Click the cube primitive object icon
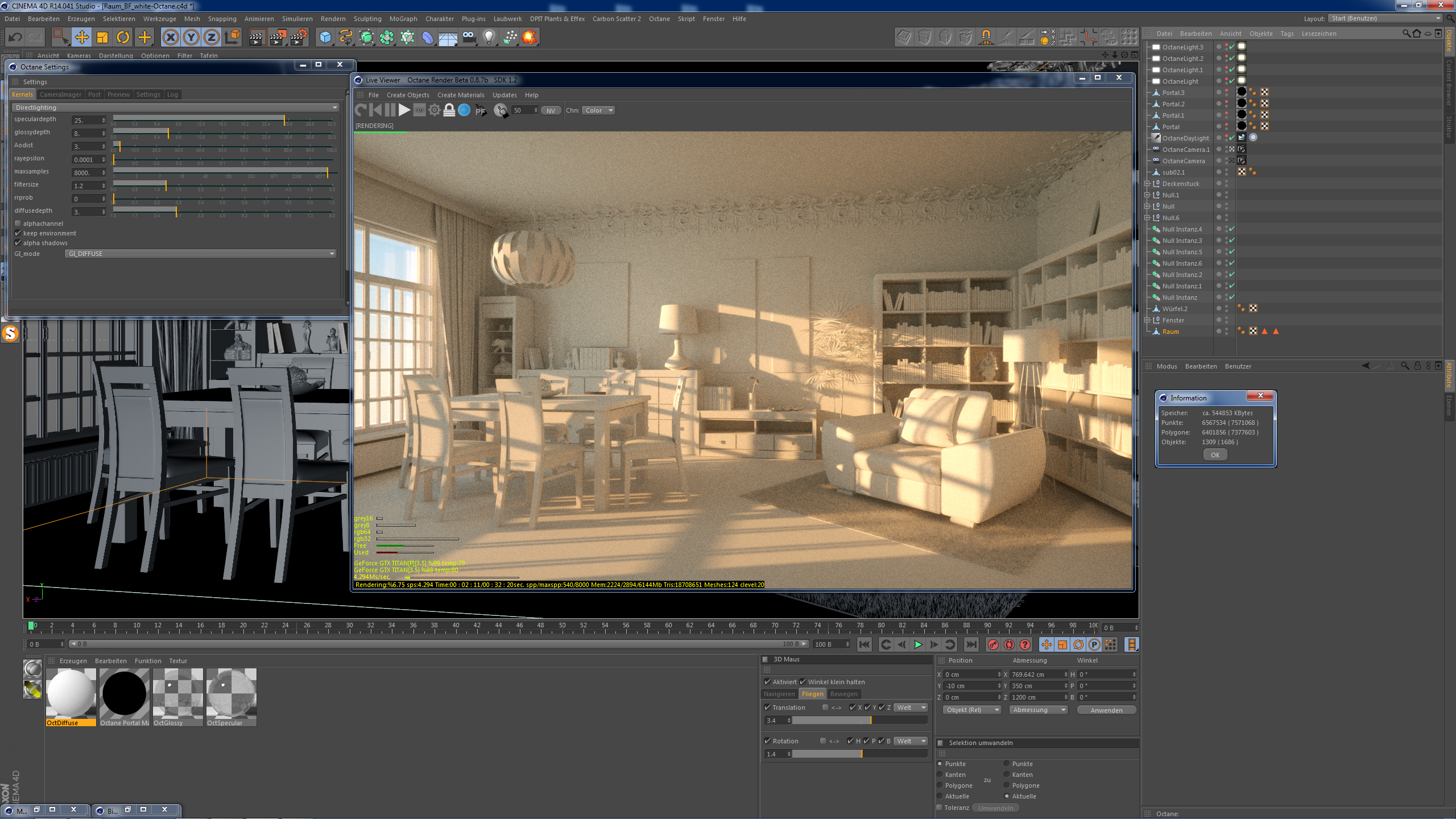Image resolution: width=1456 pixels, height=819 pixels. point(325,38)
